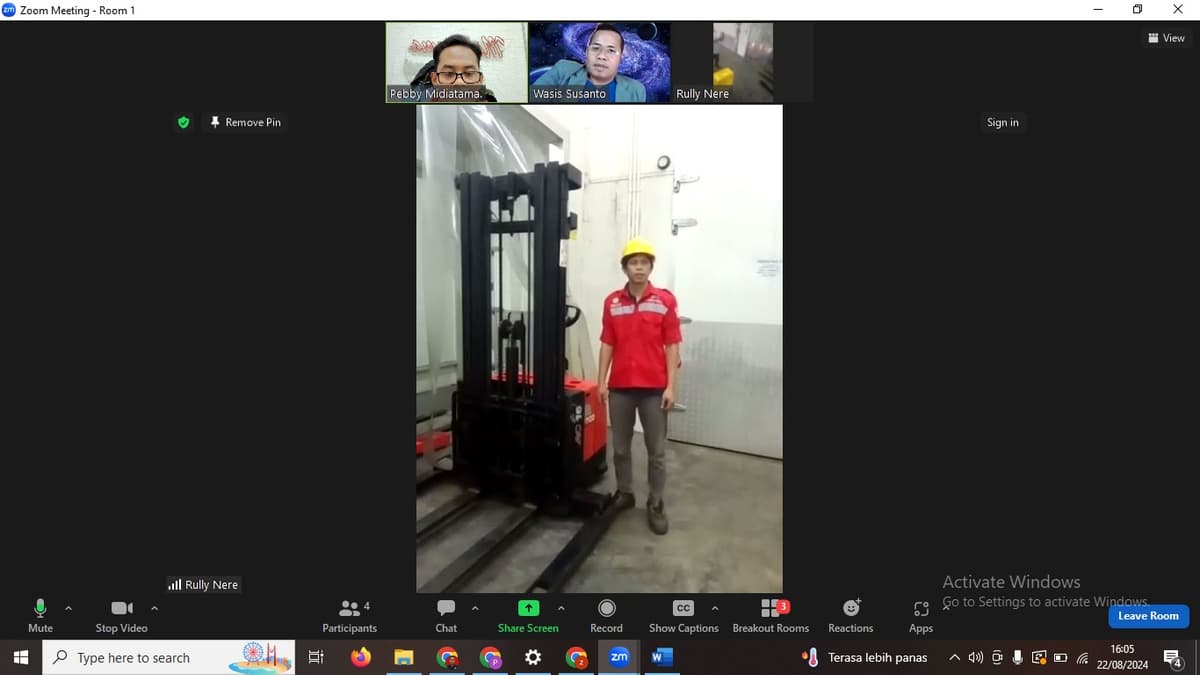
Task: Open the Participants panel
Action: (350, 615)
